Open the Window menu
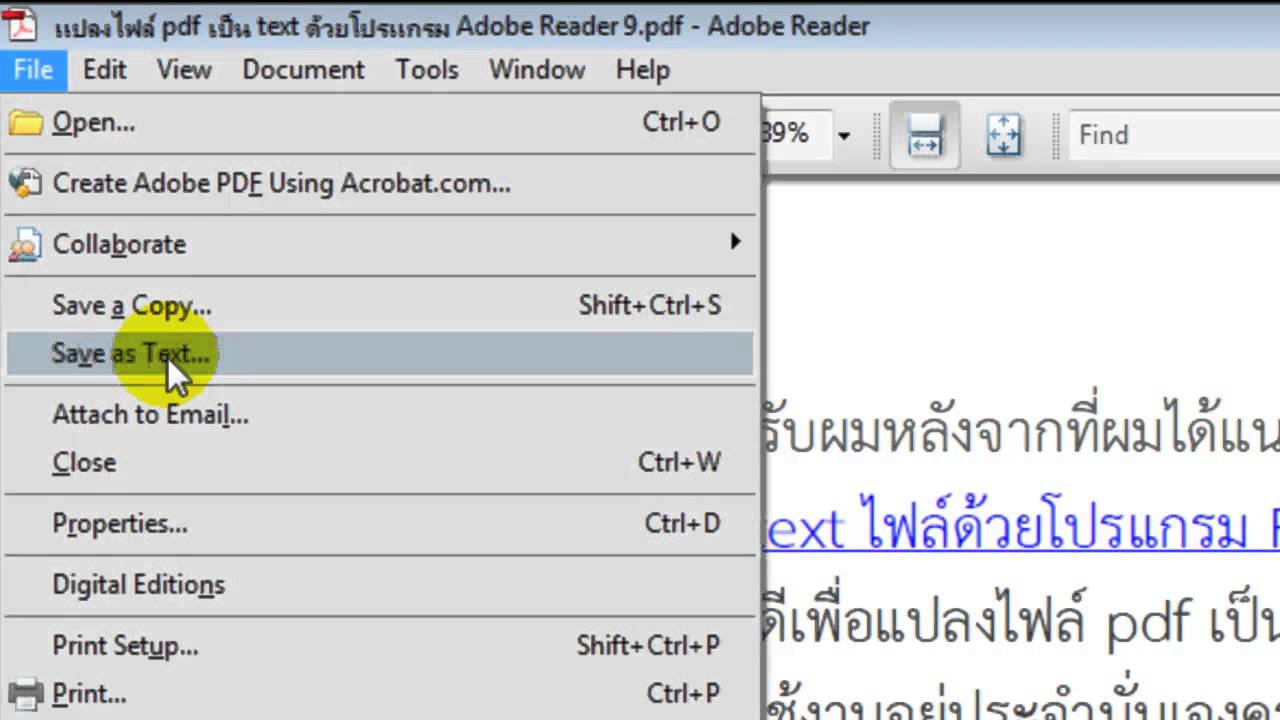This screenshot has height=720, width=1280. tap(537, 70)
